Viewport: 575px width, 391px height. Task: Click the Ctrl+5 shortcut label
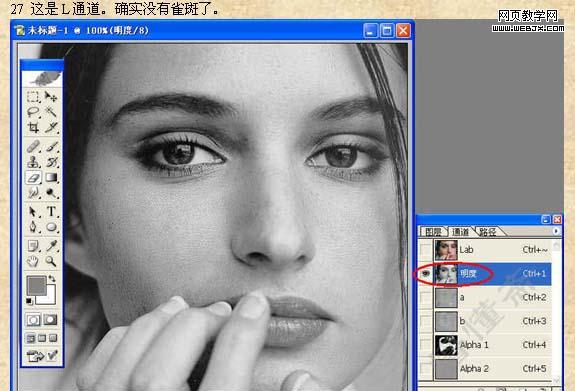[x=534, y=369]
